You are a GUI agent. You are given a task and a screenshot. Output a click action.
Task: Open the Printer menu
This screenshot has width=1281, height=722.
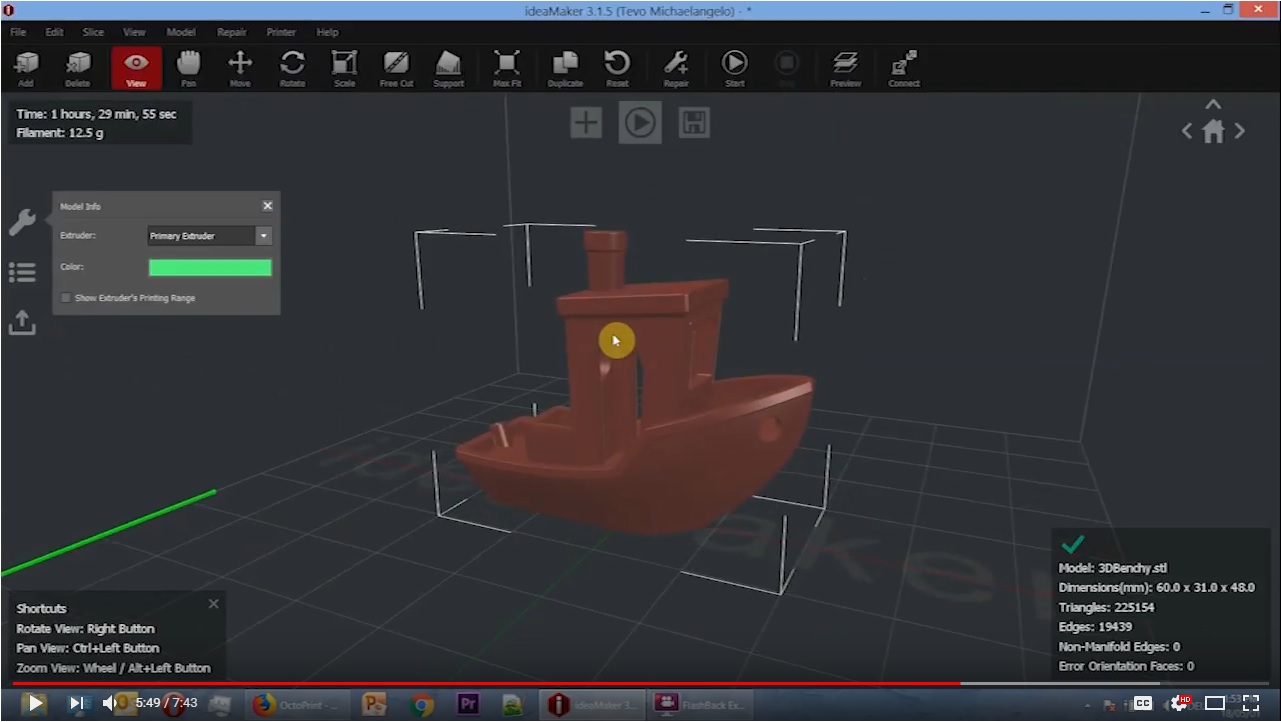pyautogui.click(x=281, y=32)
